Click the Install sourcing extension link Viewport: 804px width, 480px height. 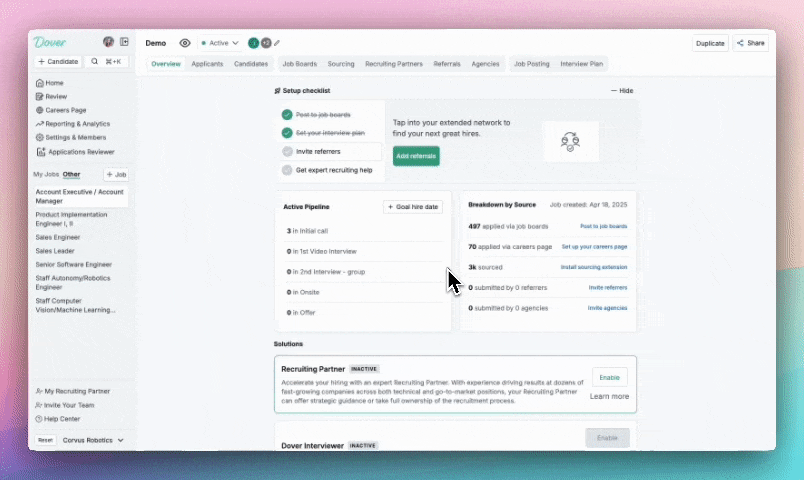(594, 268)
